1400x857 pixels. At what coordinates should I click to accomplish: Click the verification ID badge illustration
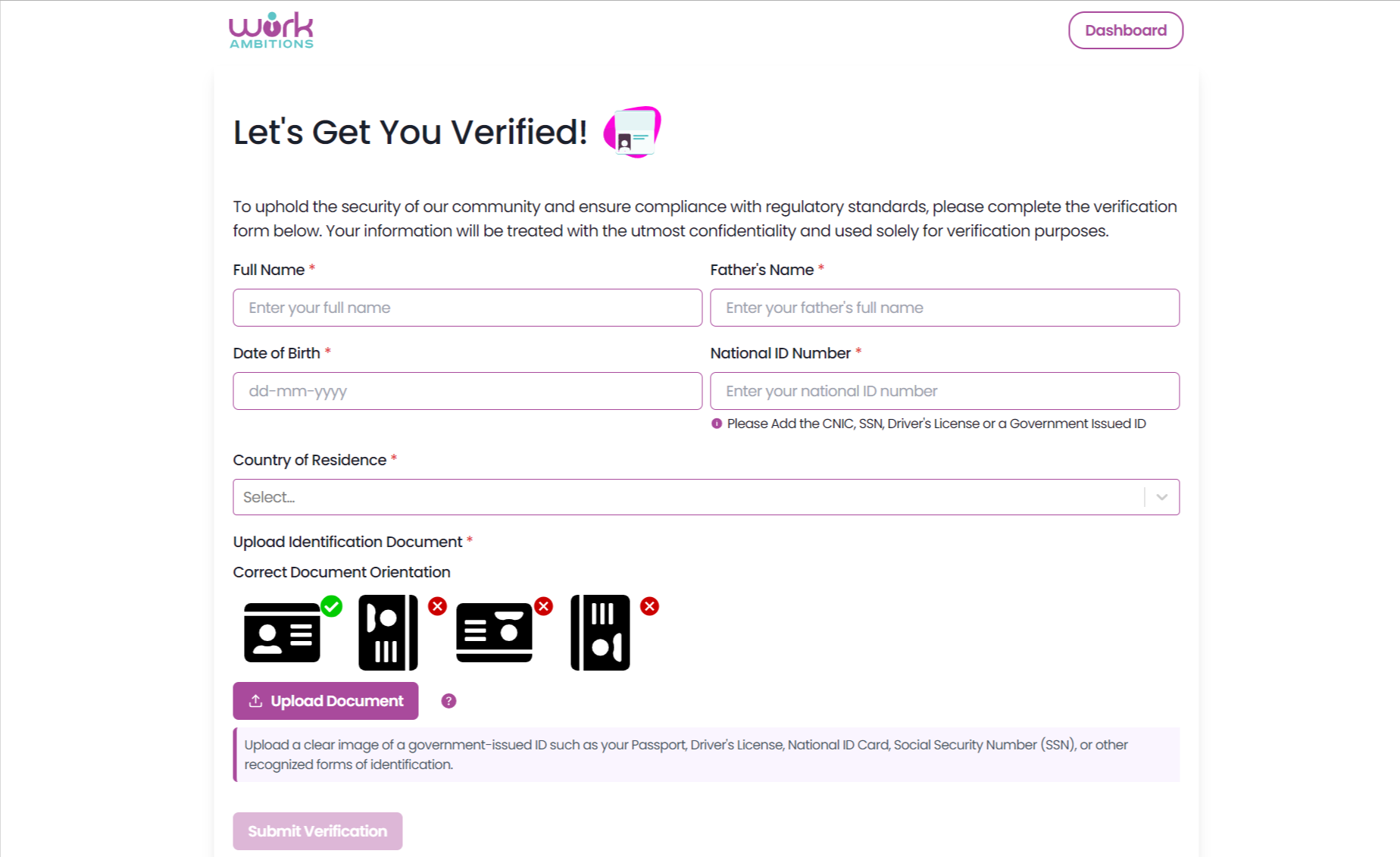[x=633, y=132]
